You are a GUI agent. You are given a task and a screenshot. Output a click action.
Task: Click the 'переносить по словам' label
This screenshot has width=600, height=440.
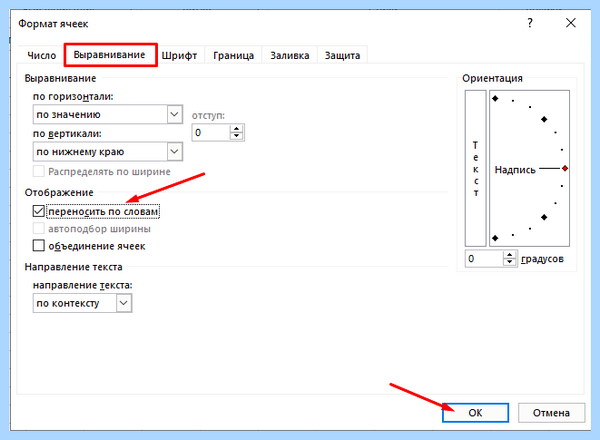pyautogui.click(x=103, y=212)
